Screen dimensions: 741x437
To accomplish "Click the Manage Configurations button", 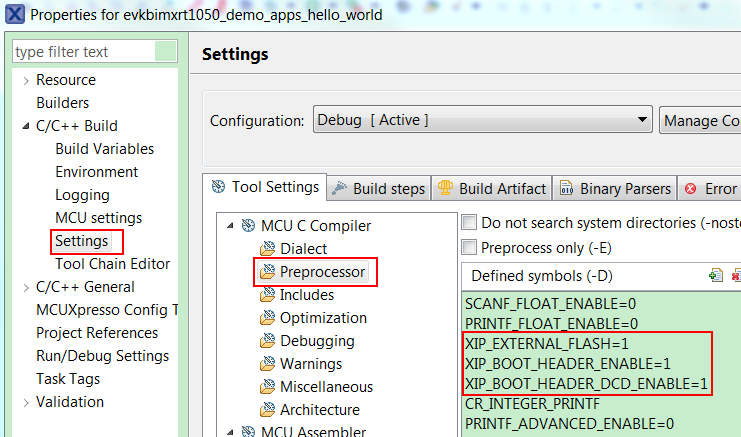I will 700,120.
